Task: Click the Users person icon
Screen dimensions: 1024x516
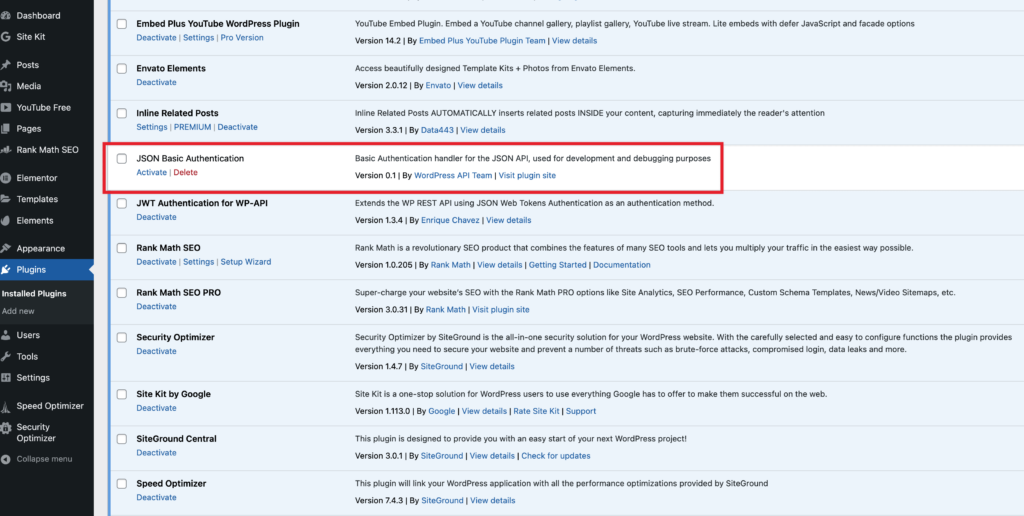Action: 6,335
